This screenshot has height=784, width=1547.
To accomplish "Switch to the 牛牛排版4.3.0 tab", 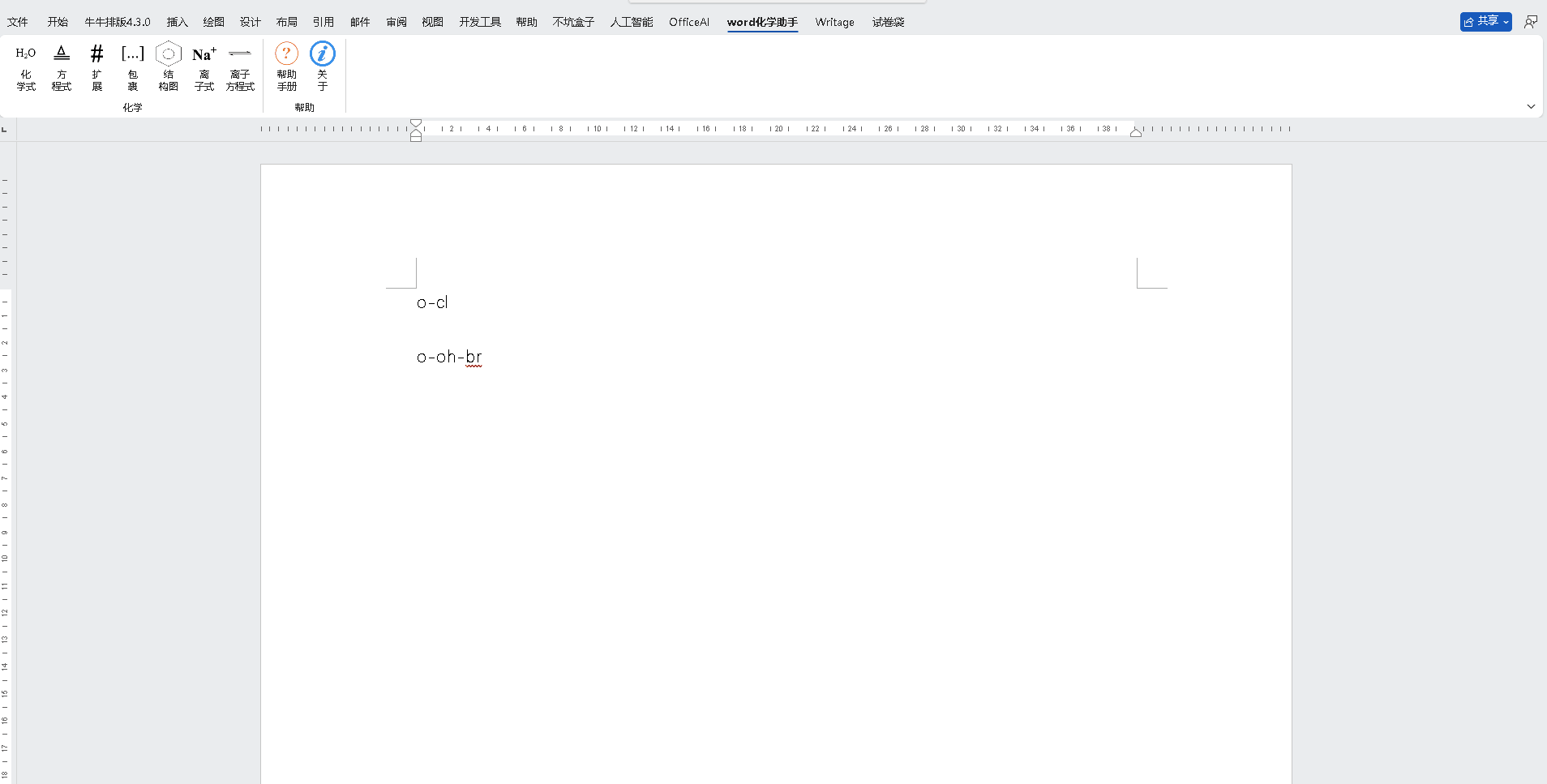I will pos(118,22).
